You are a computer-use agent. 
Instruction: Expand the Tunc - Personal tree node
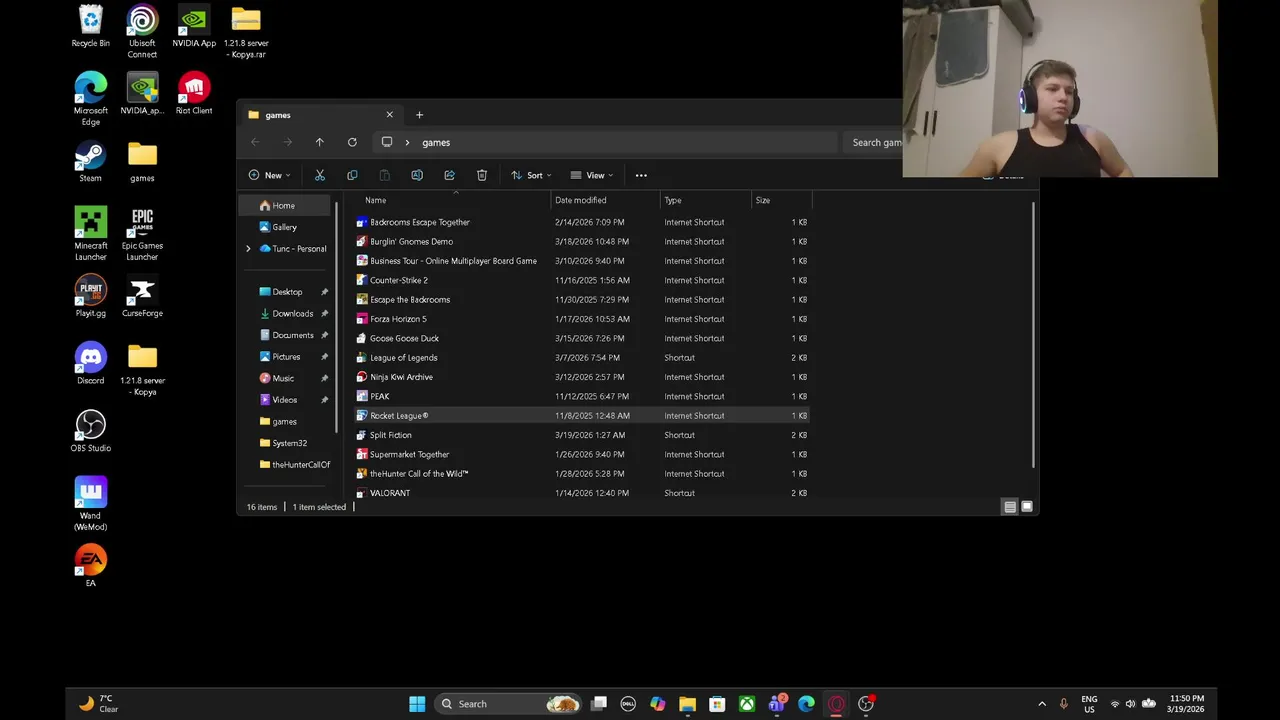click(x=248, y=249)
